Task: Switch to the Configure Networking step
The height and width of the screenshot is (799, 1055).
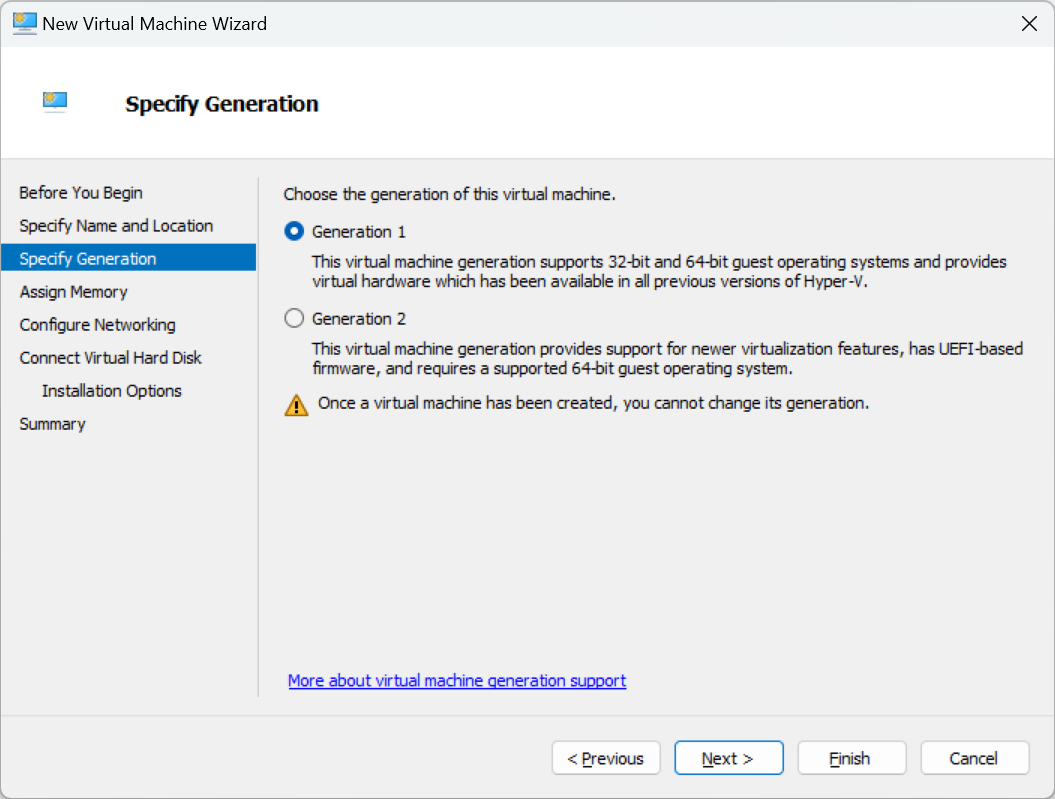Action: pos(97,325)
